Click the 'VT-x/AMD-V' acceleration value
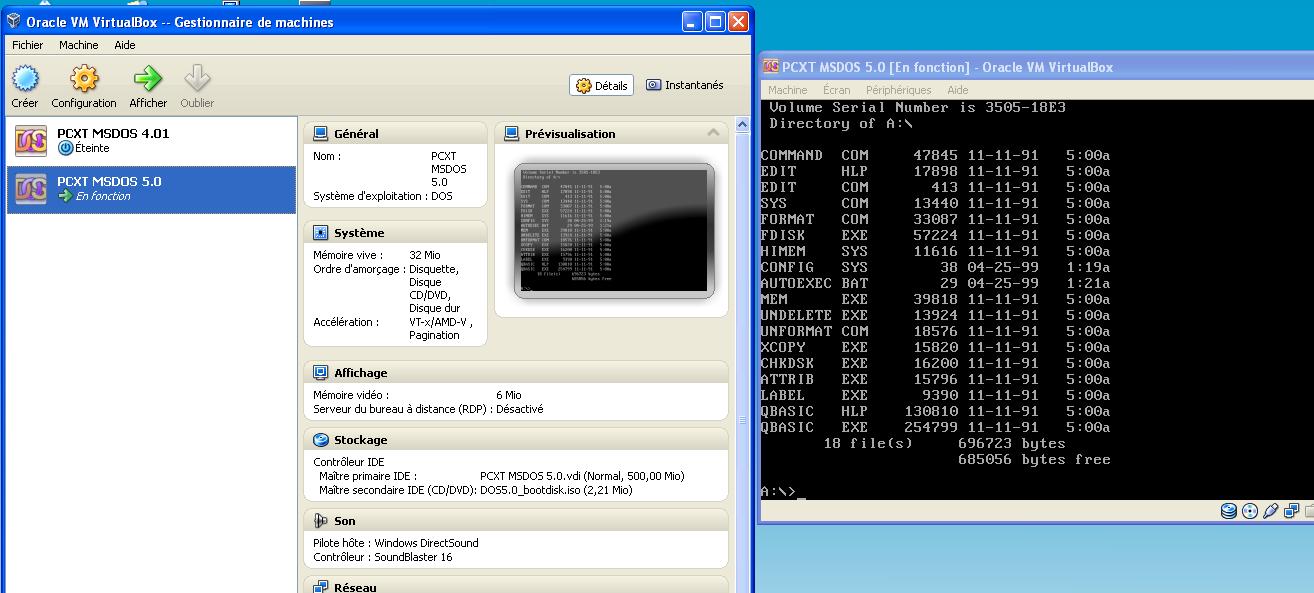The image size is (1314, 593). 441,322
